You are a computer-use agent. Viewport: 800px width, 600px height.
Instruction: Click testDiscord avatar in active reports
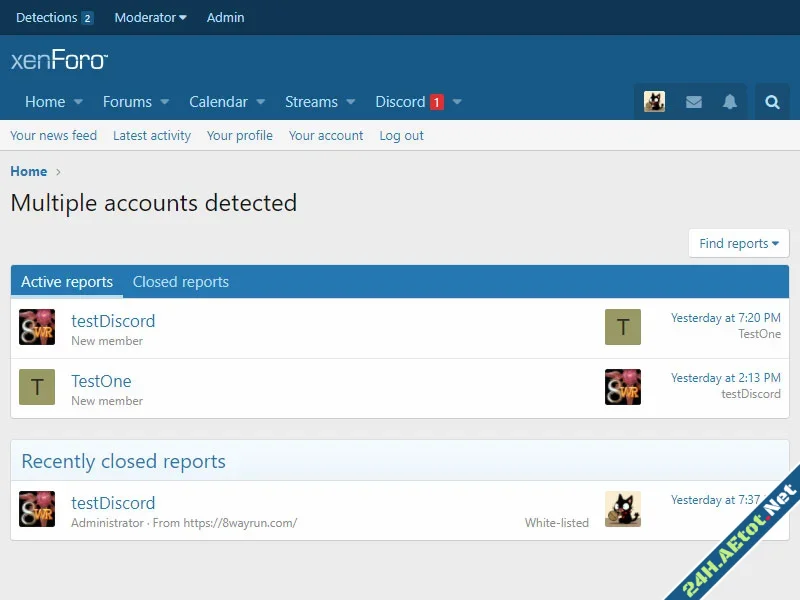[37, 327]
